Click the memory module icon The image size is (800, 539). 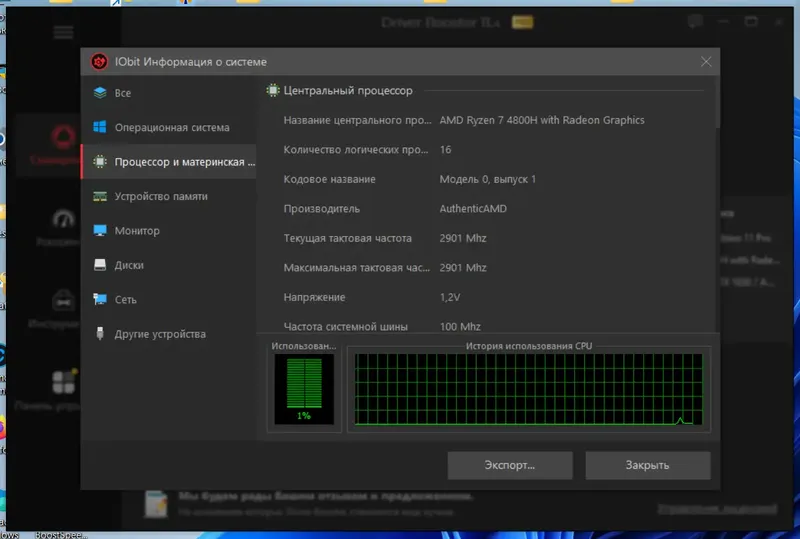click(x=100, y=196)
